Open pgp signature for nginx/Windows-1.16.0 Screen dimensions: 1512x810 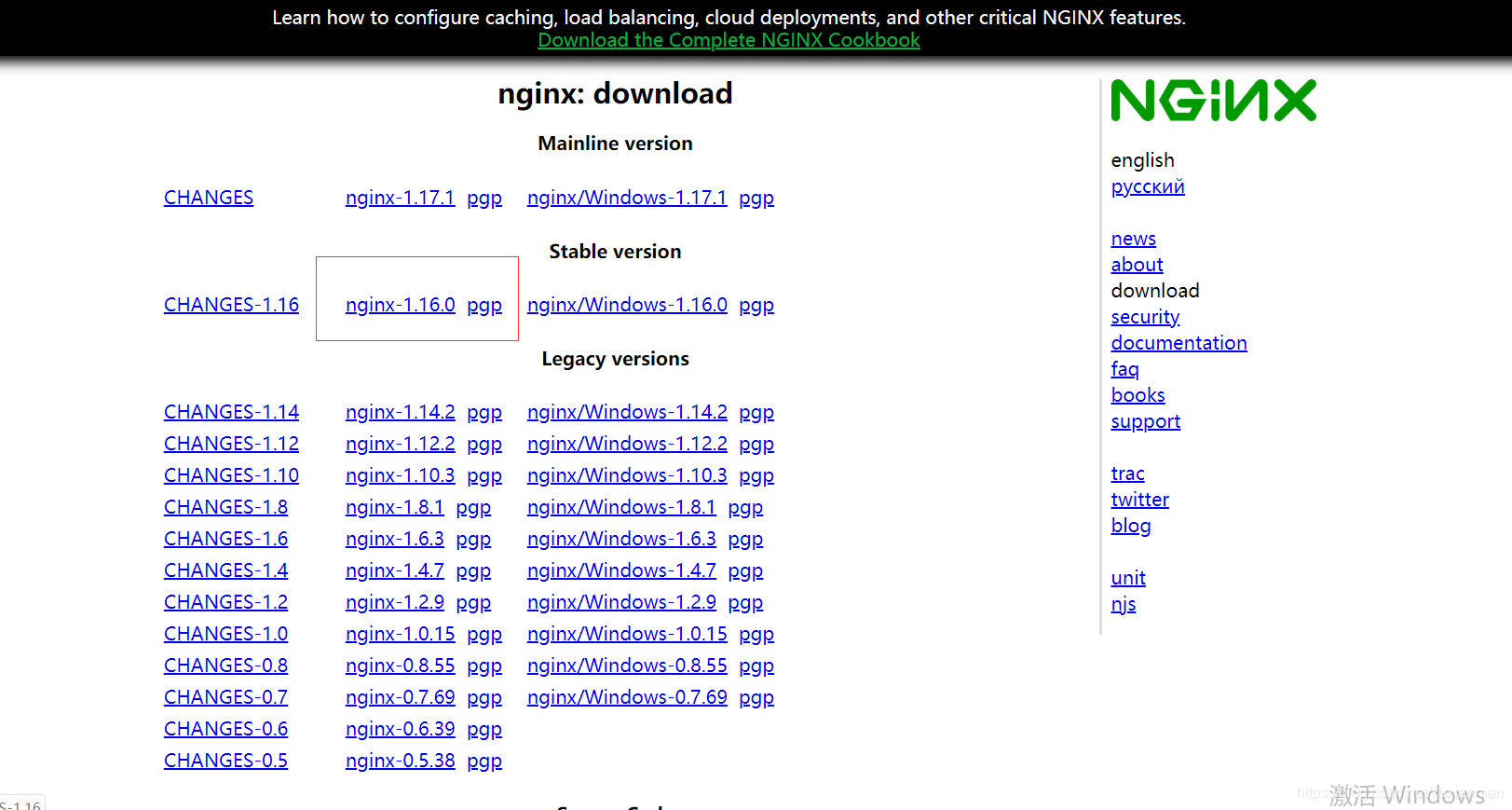point(756,306)
